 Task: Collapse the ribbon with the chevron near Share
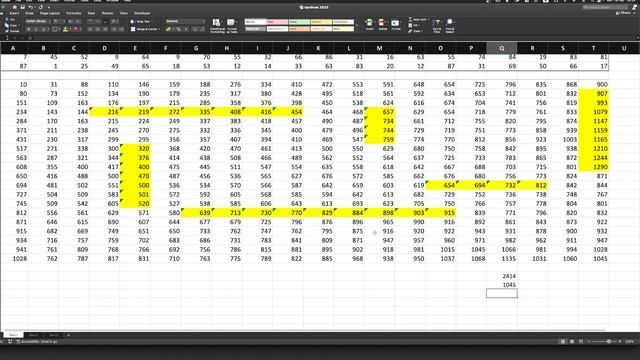tap(635, 13)
